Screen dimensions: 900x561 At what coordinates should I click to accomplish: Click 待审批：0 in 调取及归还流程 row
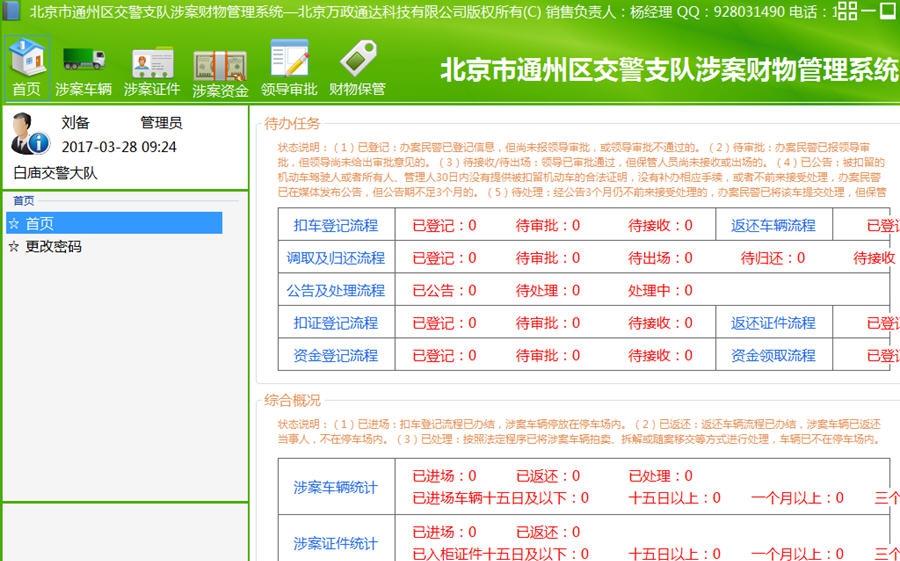[x=548, y=258]
